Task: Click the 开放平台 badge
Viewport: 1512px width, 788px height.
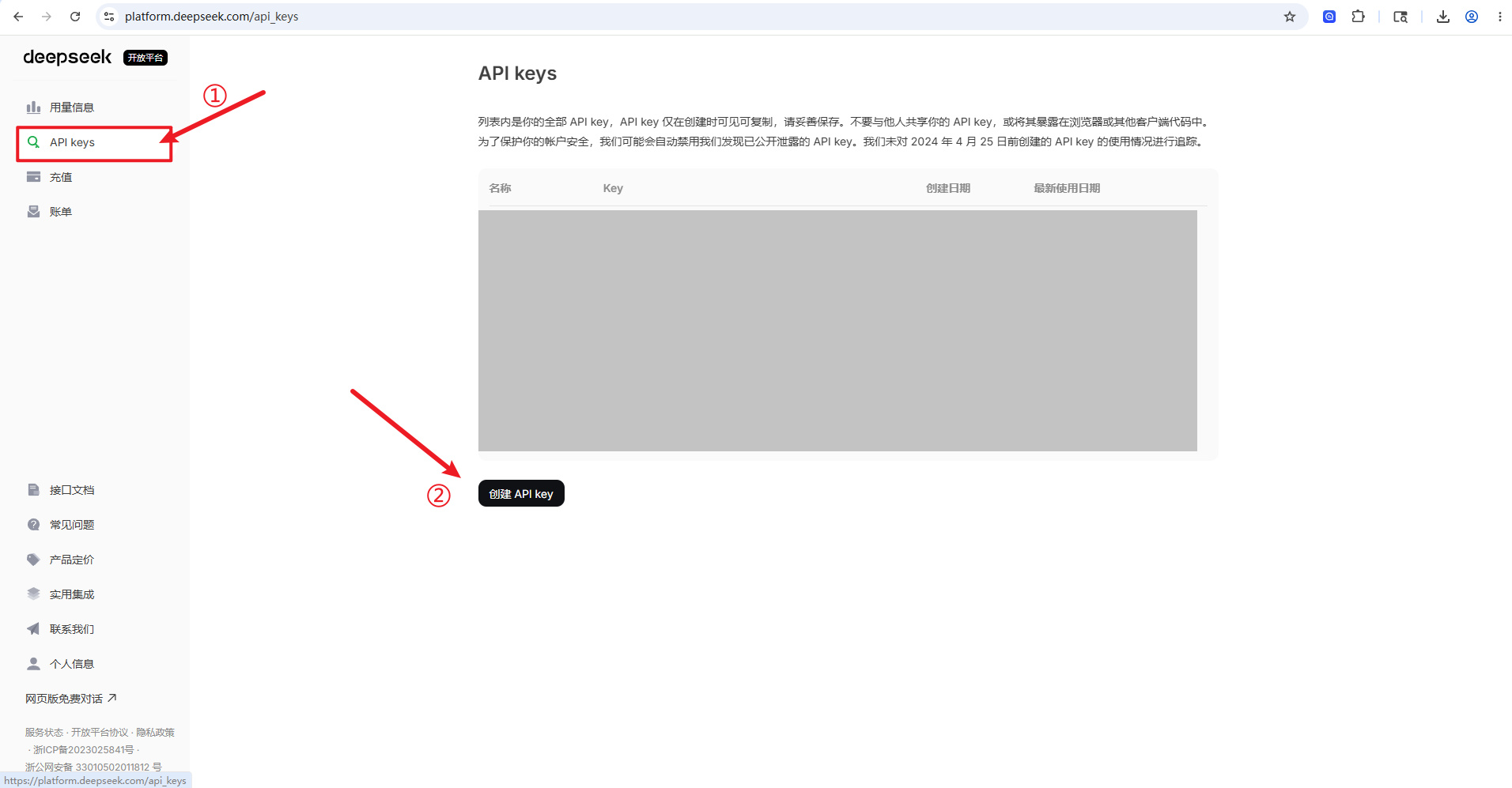Action: pos(146,58)
